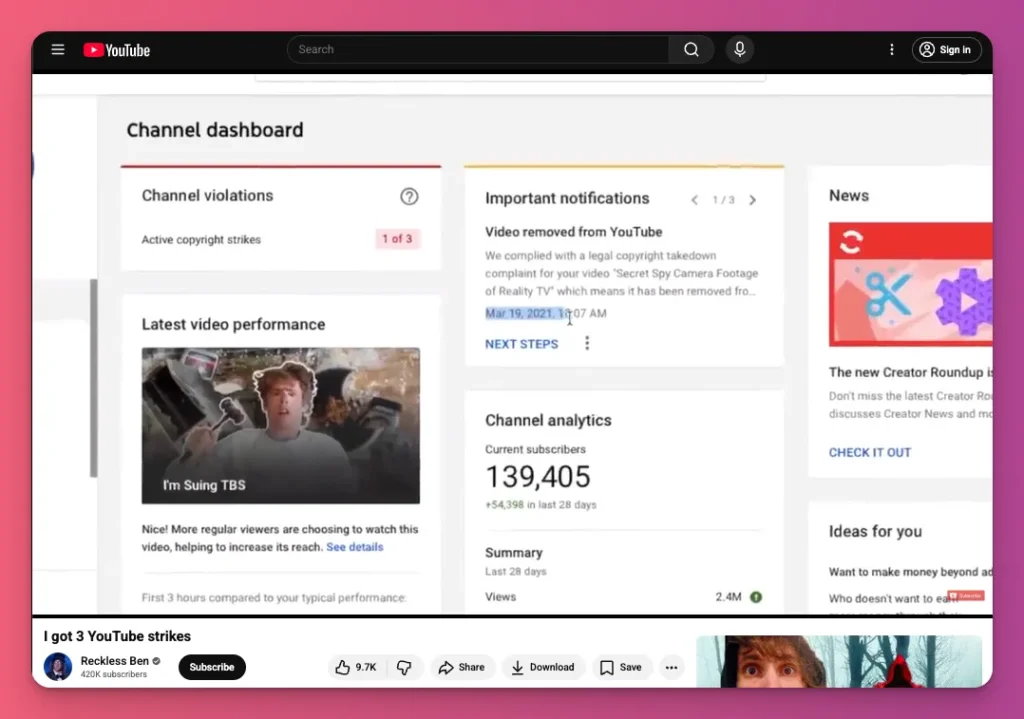Click the search magnifier icon
This screenshot has width=1024, height=719.
click(x=691, y=49)
